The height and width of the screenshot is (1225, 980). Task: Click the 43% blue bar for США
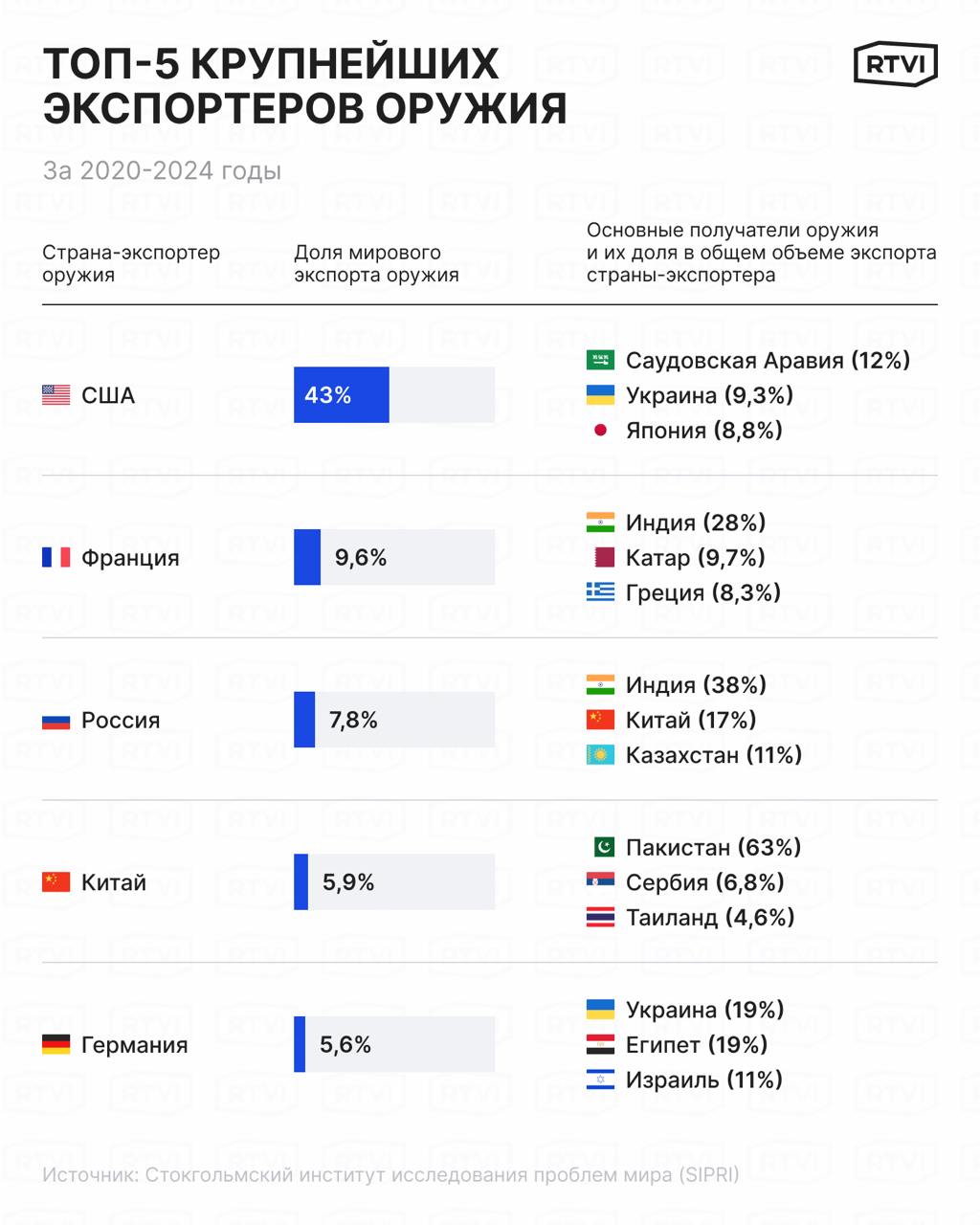[x=341, y=395]
